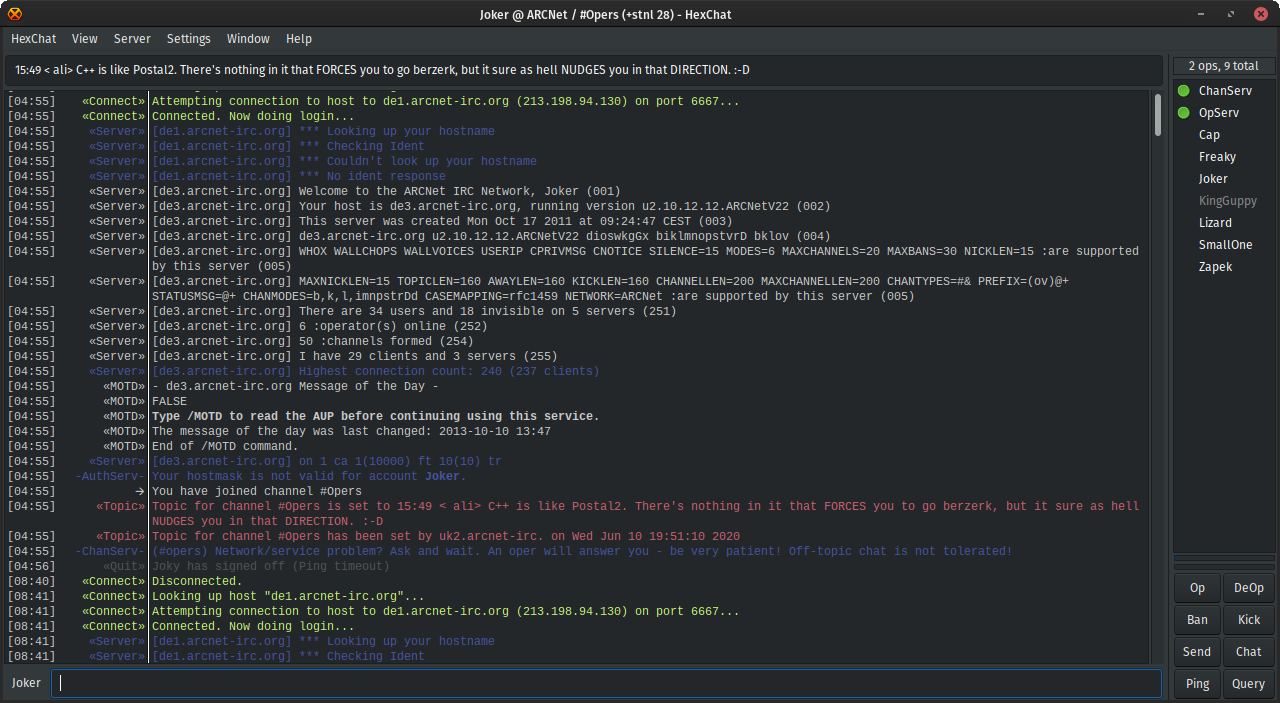Click the "There are 34 users and 18 invisible" line

(414, 311)
